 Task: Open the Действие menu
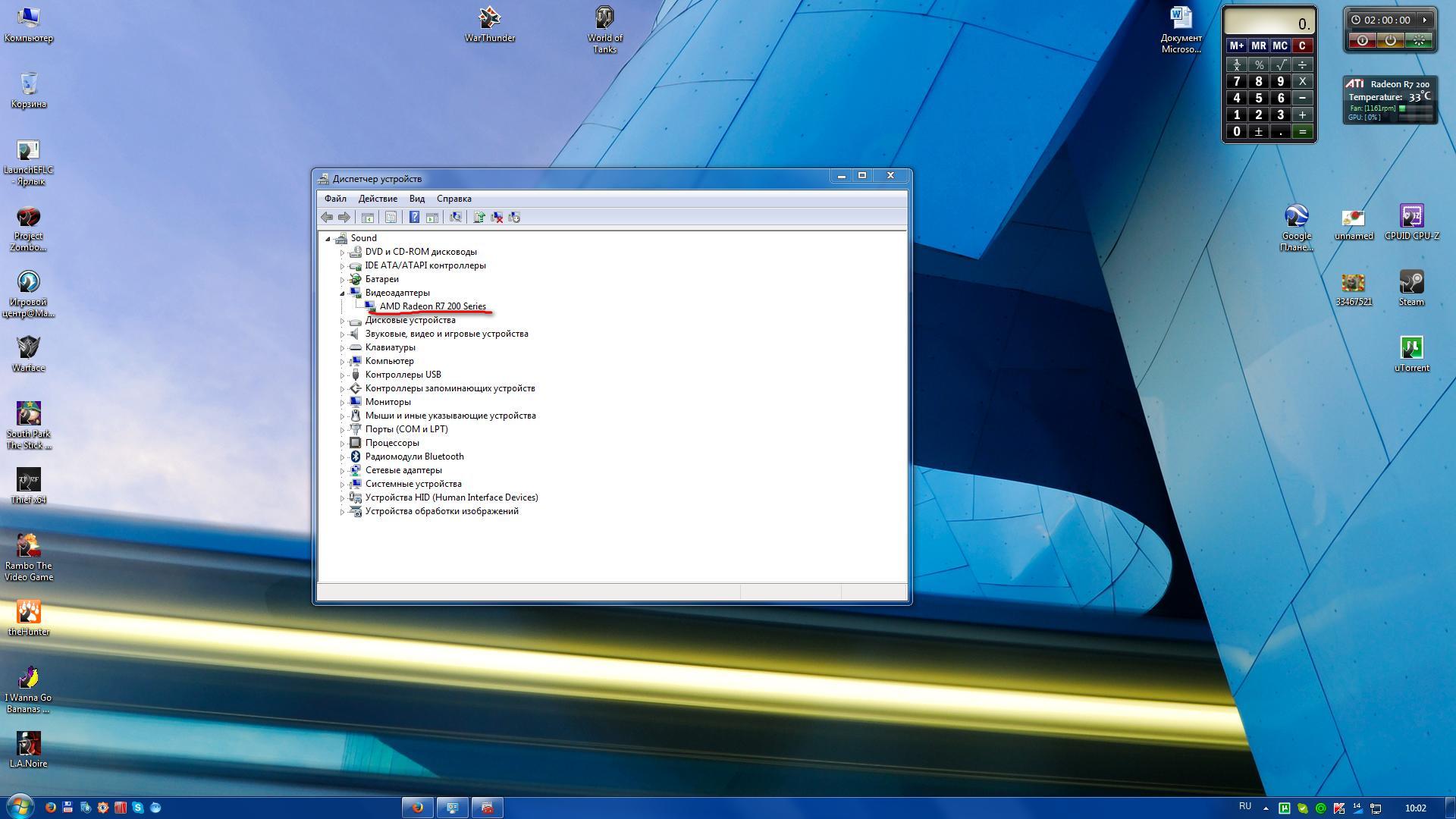tap(378, 199)
